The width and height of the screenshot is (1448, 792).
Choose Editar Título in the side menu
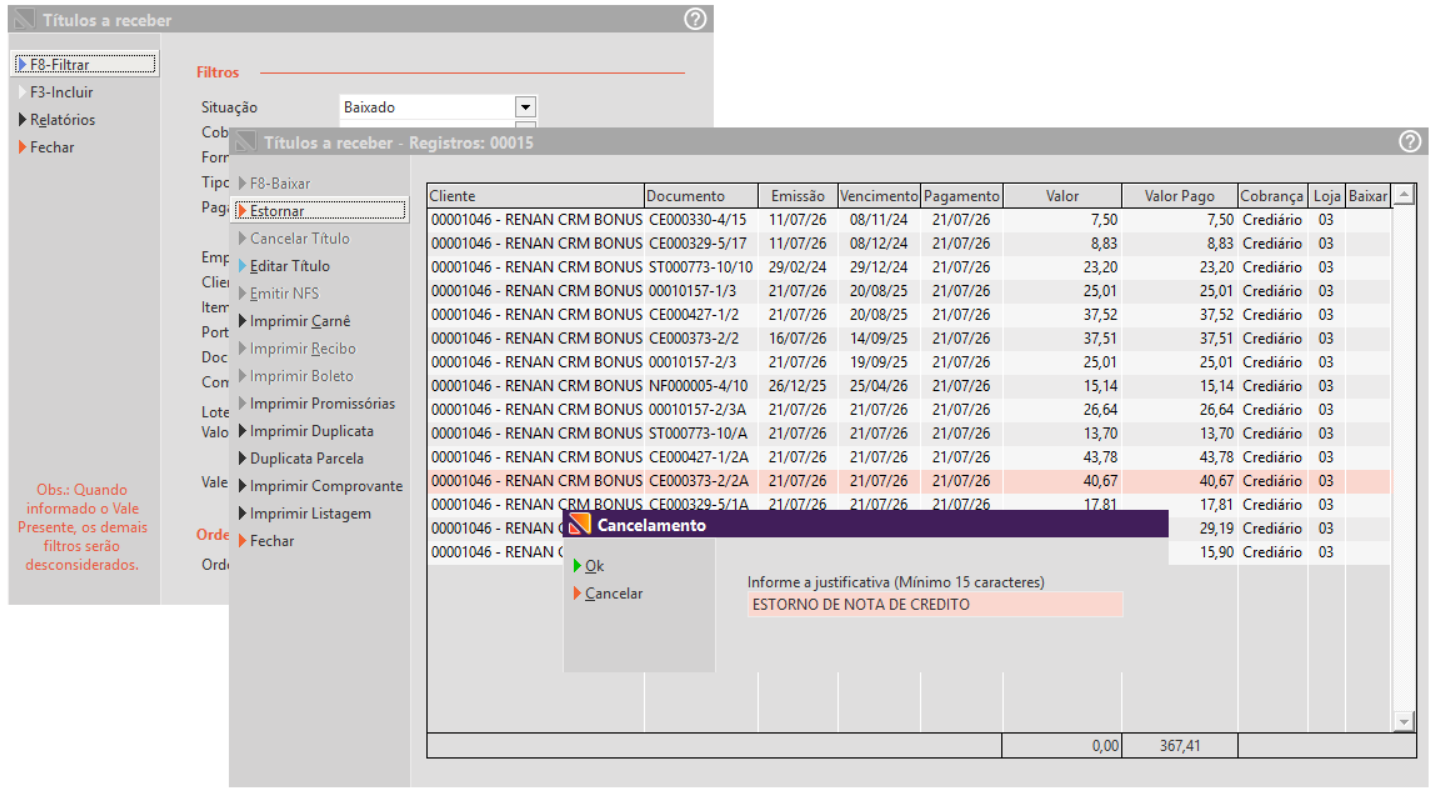point(289,266)
